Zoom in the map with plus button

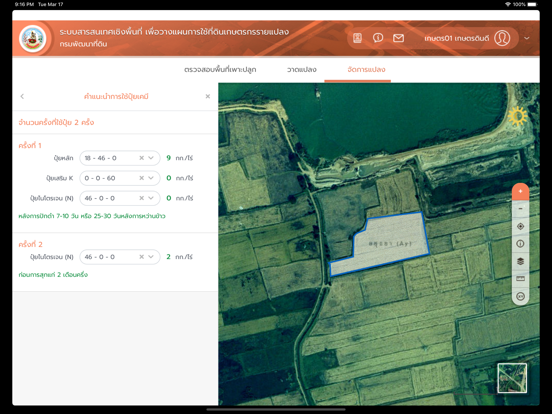click(520, 192)
